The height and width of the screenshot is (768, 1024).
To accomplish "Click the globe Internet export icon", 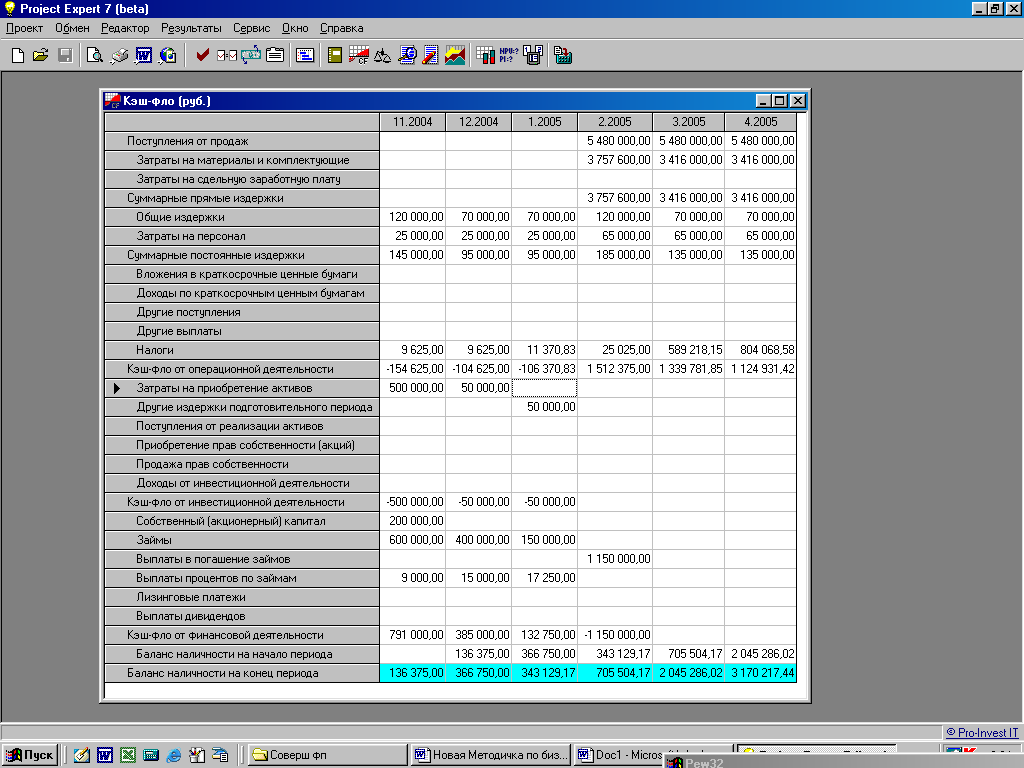I will point(168,56).
